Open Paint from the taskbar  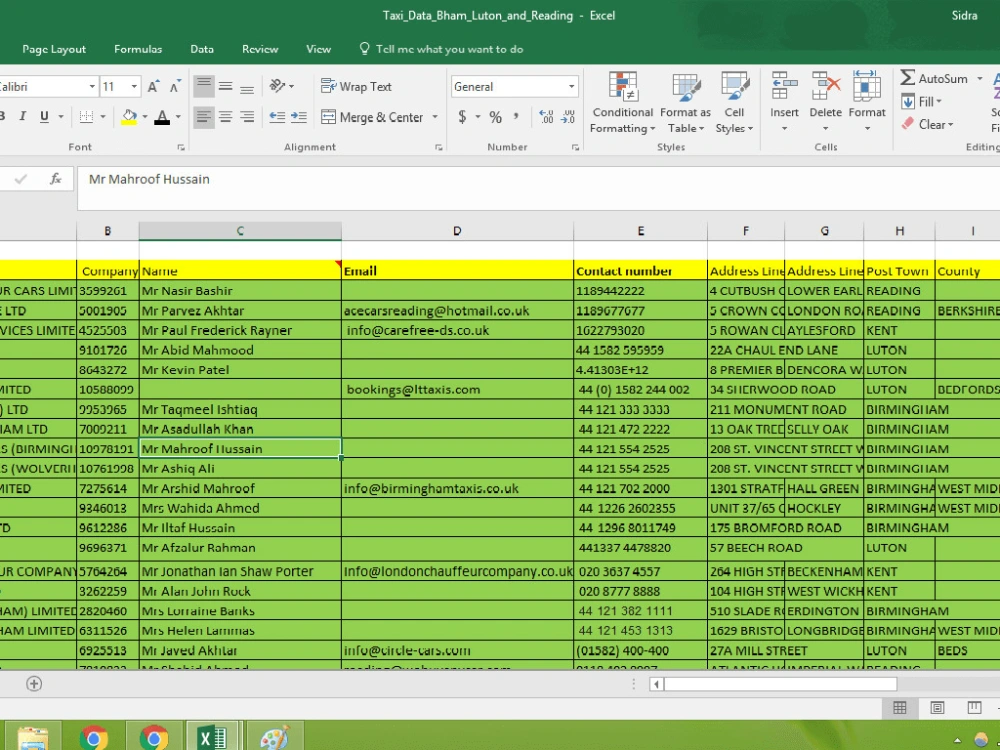pyautogui.click(x=275, y=737)
